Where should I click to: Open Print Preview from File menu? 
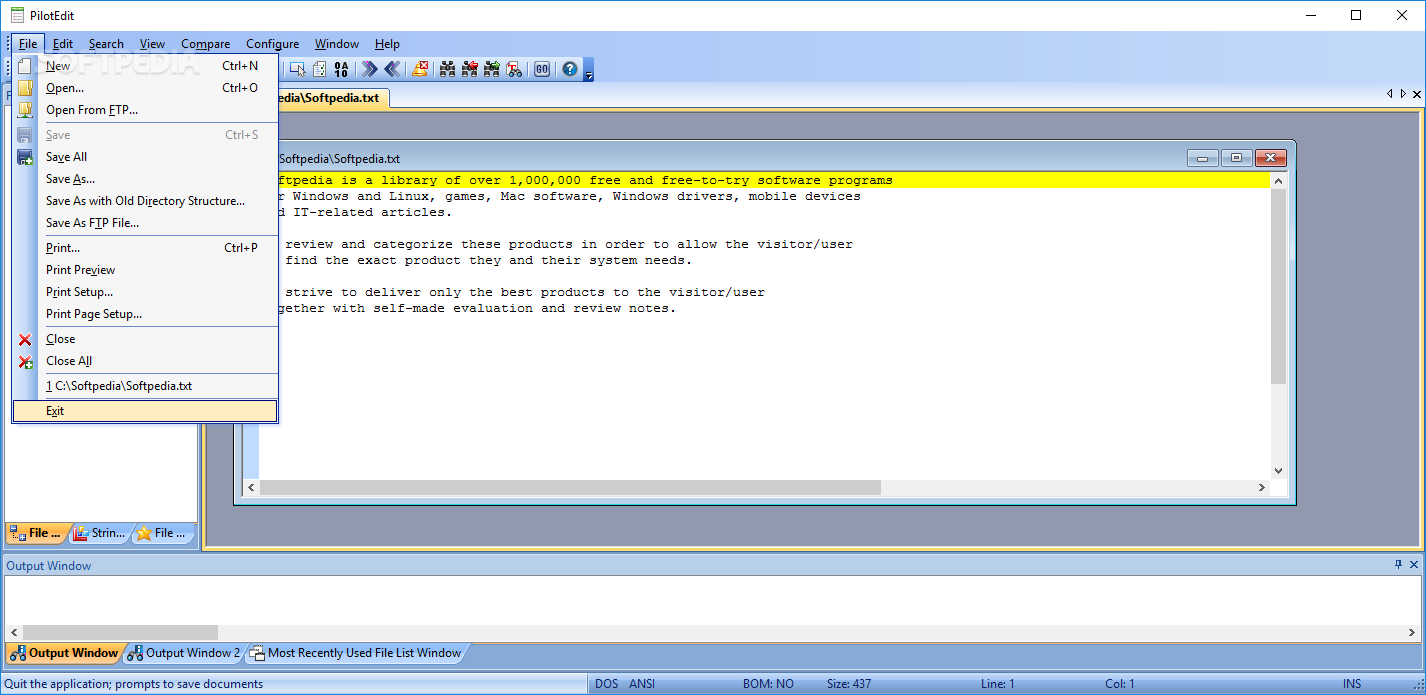(x=145, y=270)
